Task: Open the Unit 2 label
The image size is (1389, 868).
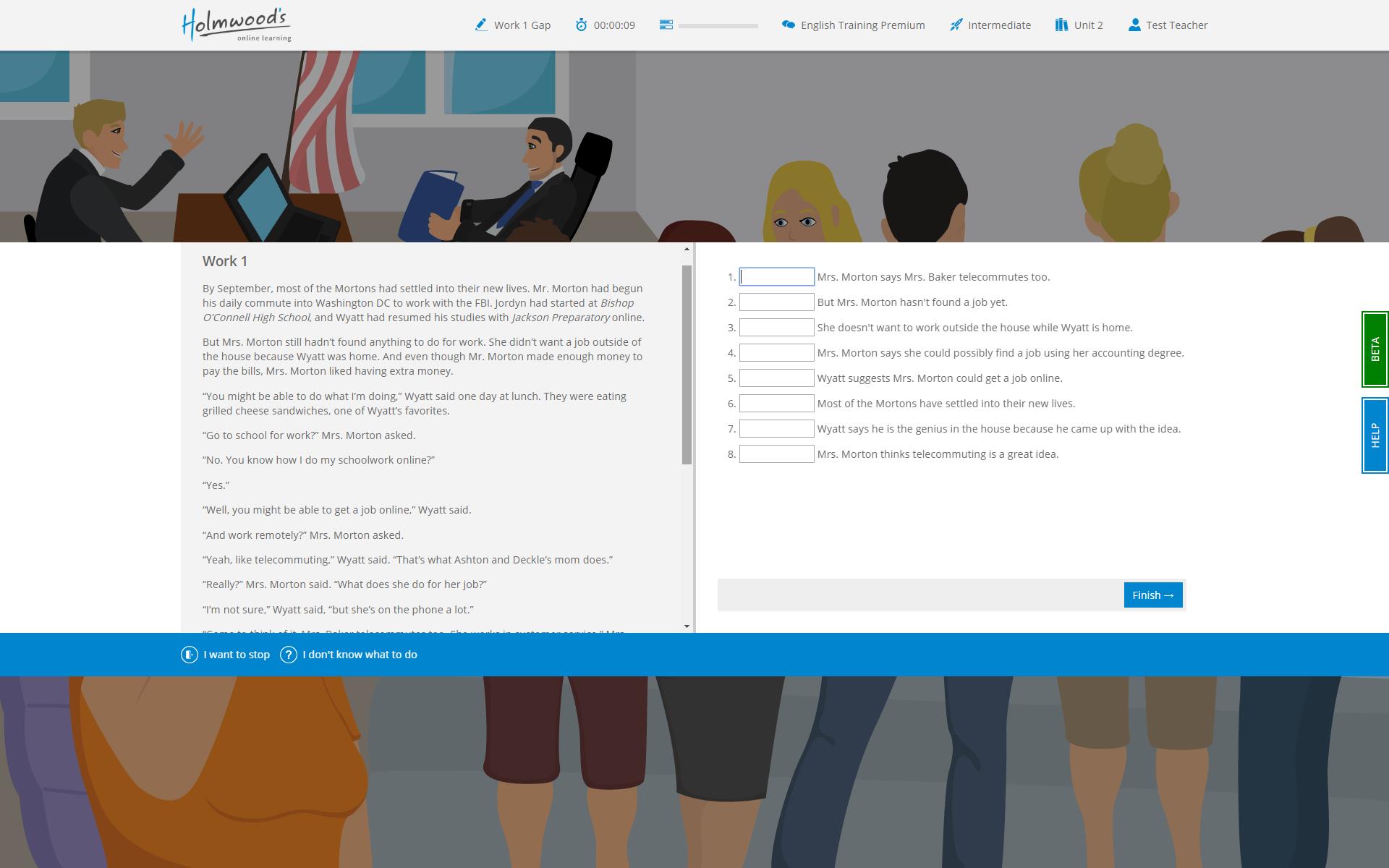Action: click(x=1088, y=25)
